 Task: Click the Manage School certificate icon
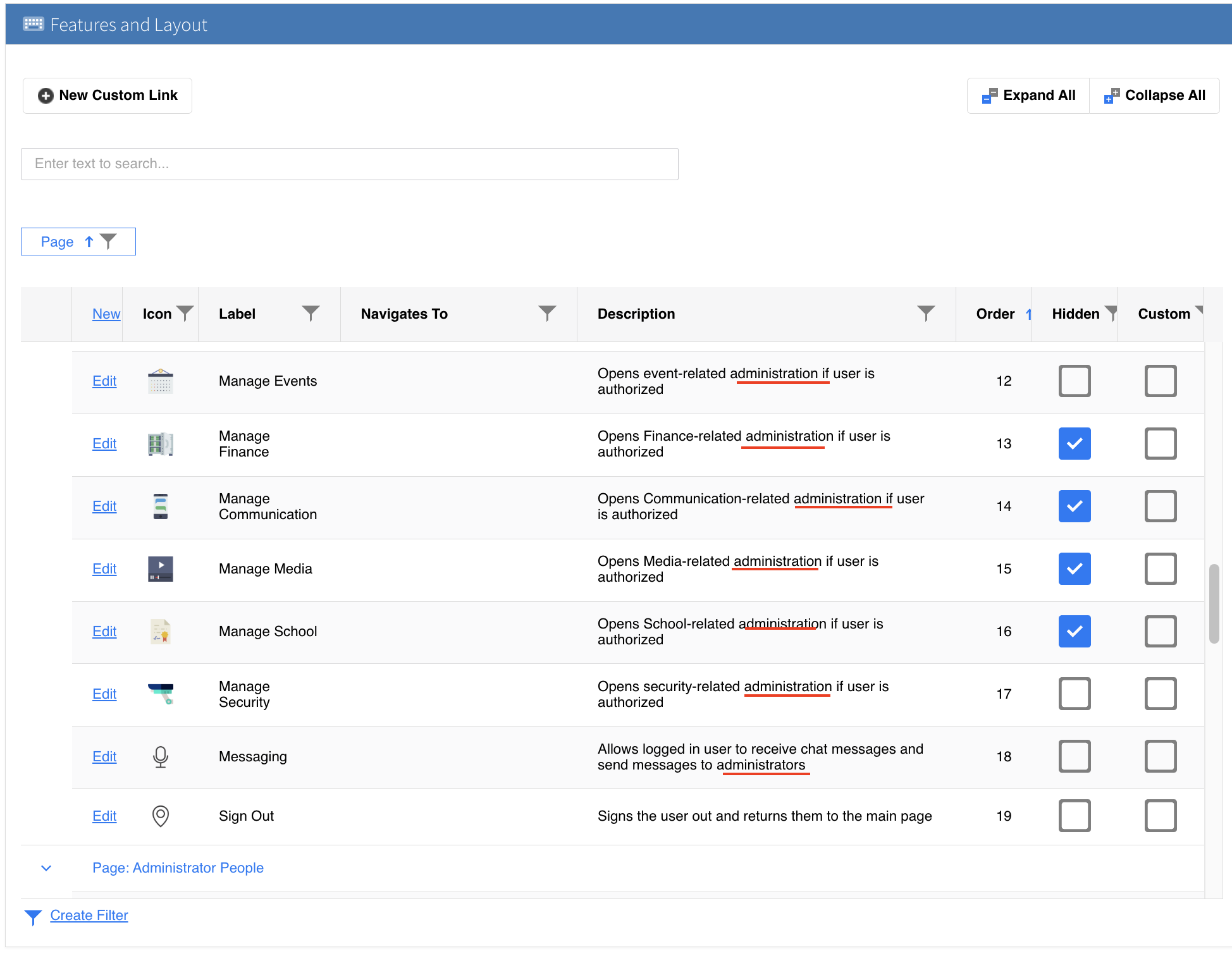(161, 632)
